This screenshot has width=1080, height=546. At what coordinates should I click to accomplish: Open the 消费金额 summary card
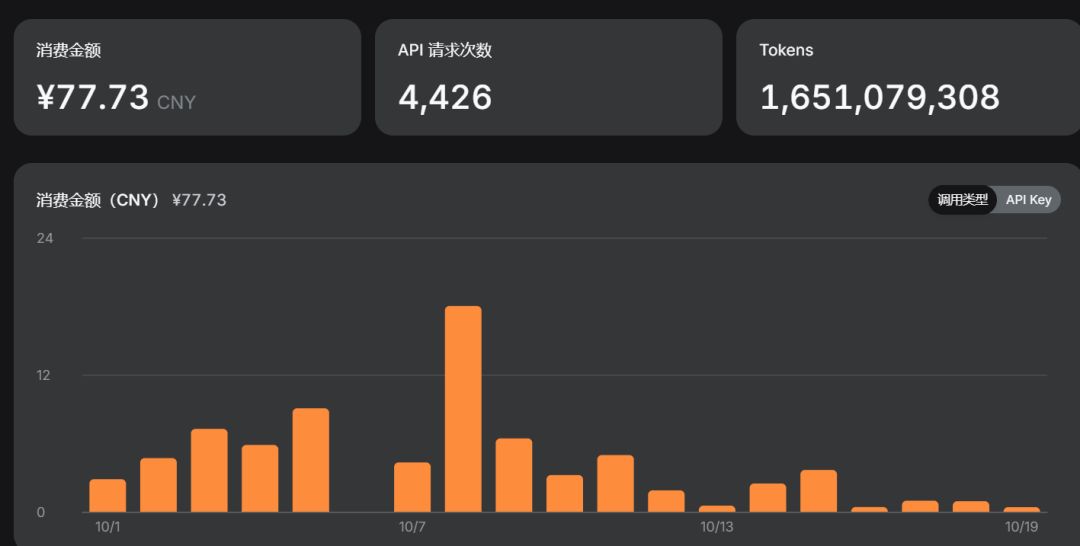[187, 77]
